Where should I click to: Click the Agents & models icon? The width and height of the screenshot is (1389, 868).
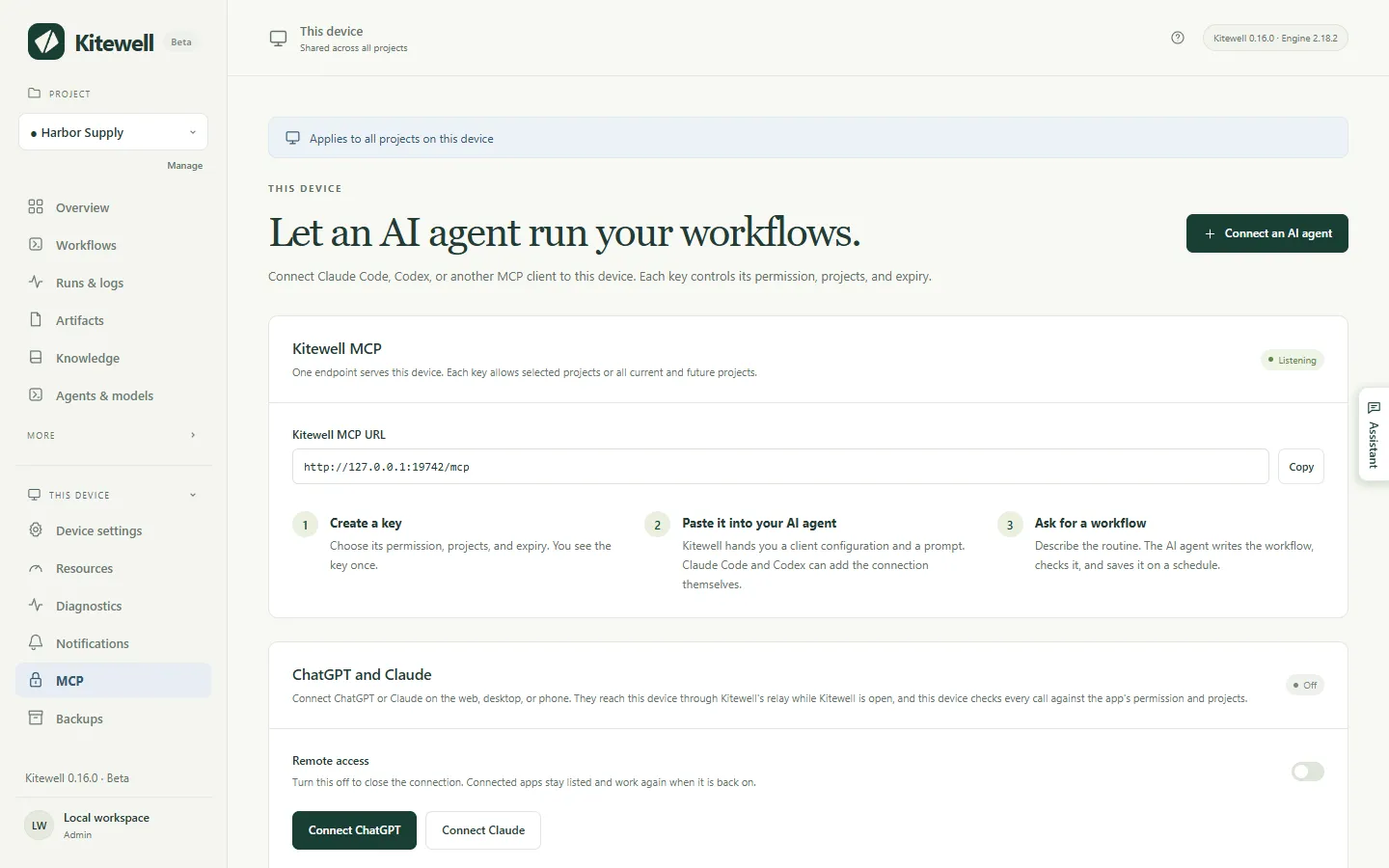36,394
